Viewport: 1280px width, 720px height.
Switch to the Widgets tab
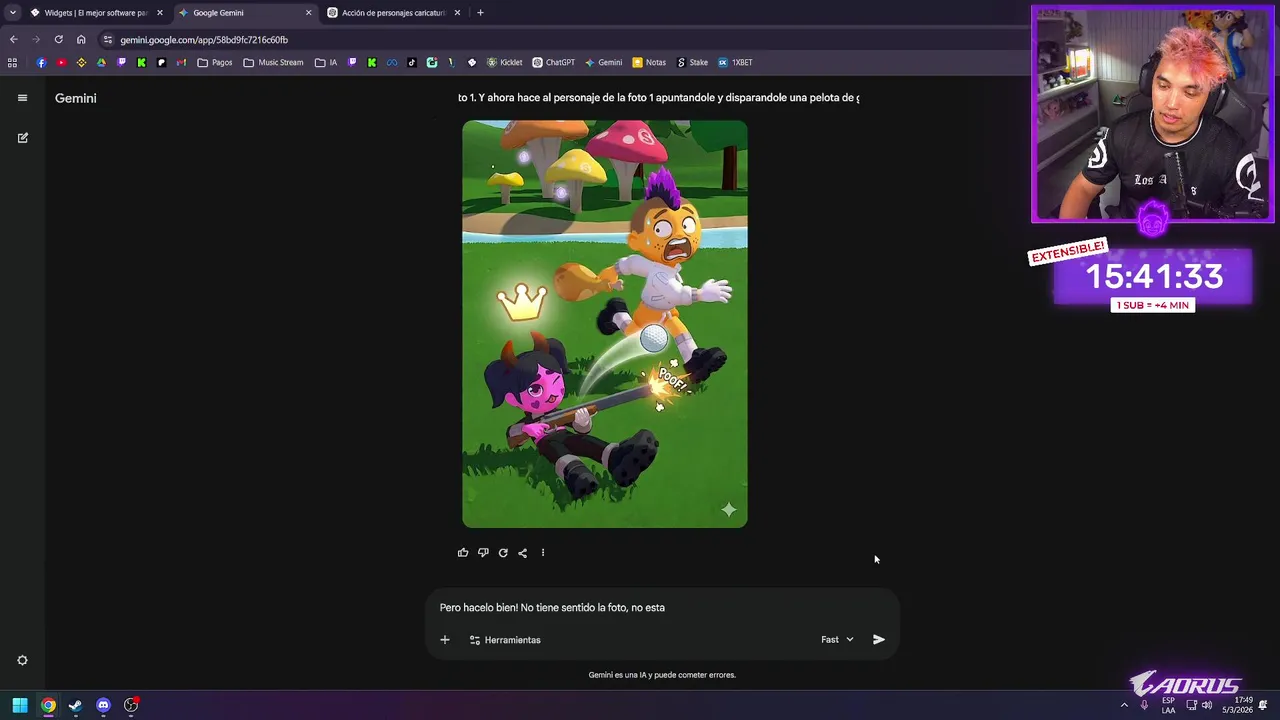click(95, 13)
